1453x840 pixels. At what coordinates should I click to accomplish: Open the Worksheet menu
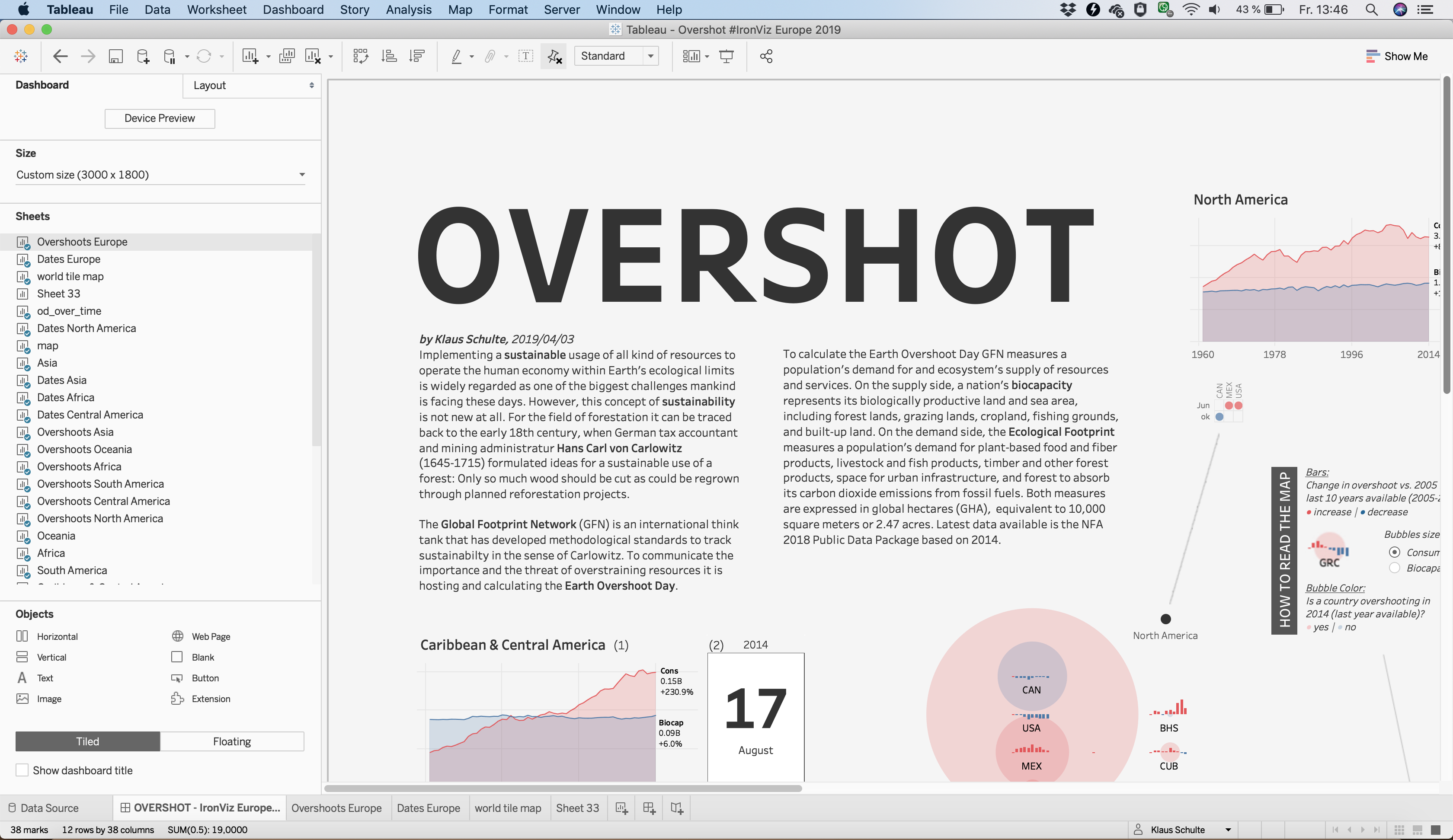216,9
